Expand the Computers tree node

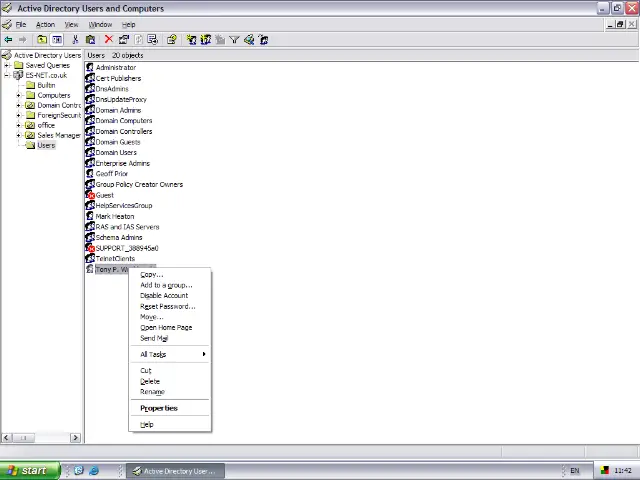click(18, 95)
